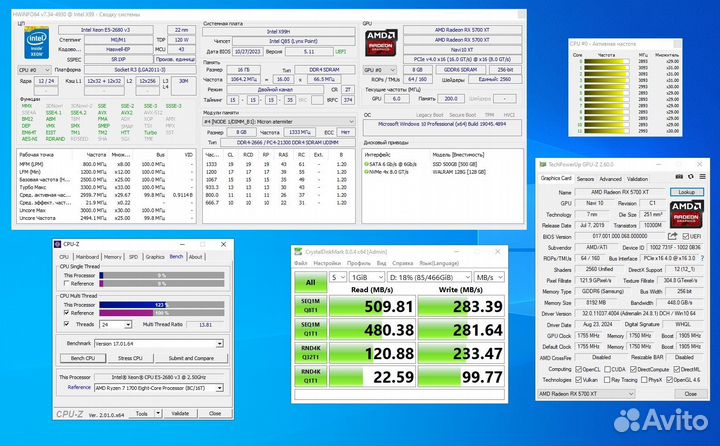Switch to Sensors tab in GPU-Z
720x446 pixels.
tap(585, 179)
